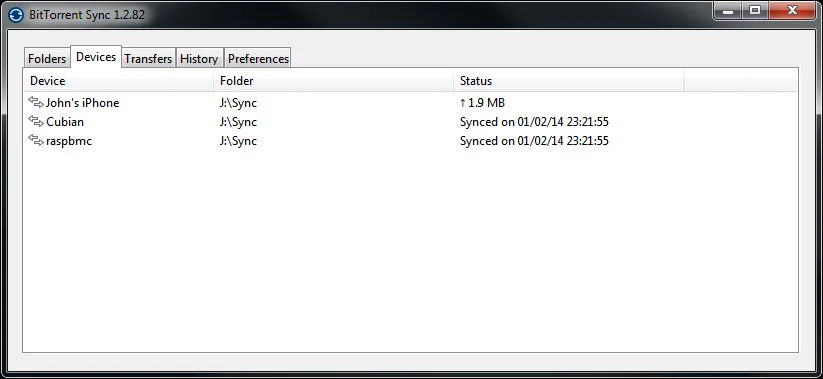Close the BitTorrent Sync window
Viewport: 823px width, 379px height.
tap(793, 10)
